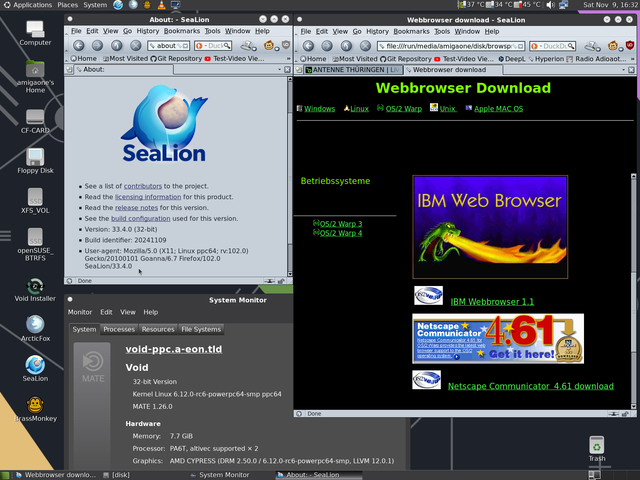The height and width of the screenshot is (480, 640).
Task: Click Netscape Communicator 4.61 banner image
Action: [498, 338]
